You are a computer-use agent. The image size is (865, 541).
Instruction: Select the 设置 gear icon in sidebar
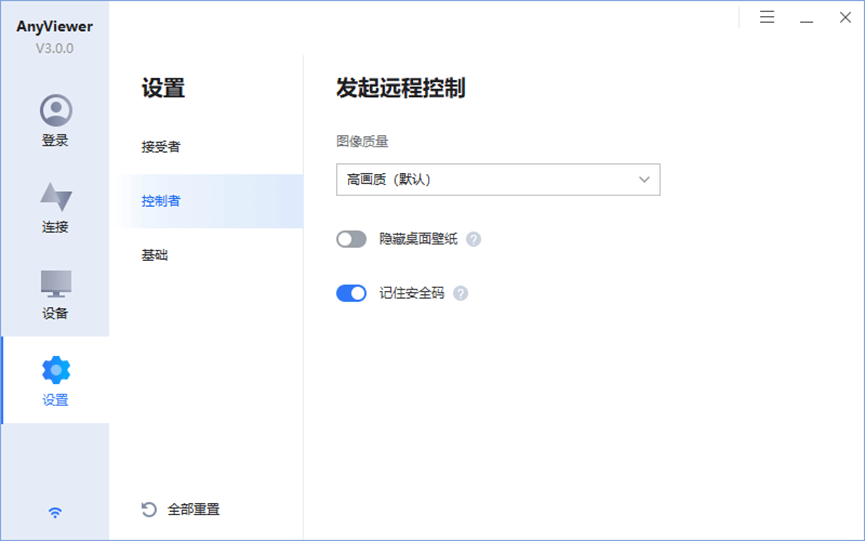[55, 370]
